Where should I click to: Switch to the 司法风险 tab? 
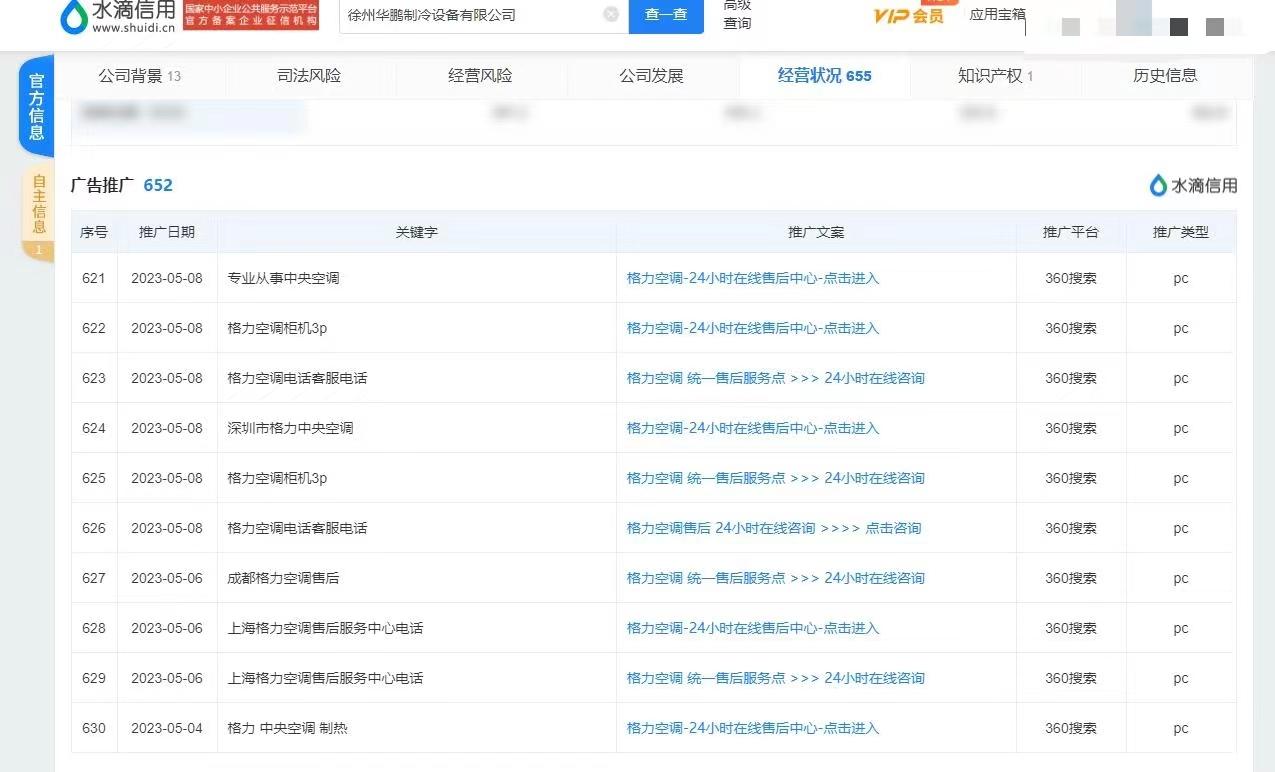309,76
